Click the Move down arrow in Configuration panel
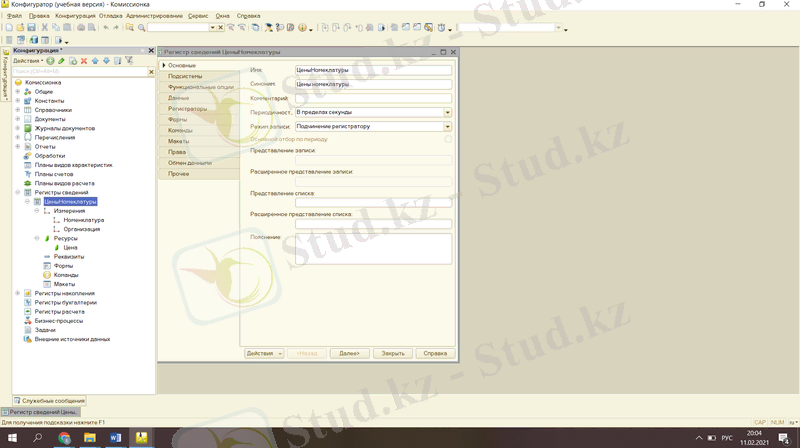 [107, 61]
